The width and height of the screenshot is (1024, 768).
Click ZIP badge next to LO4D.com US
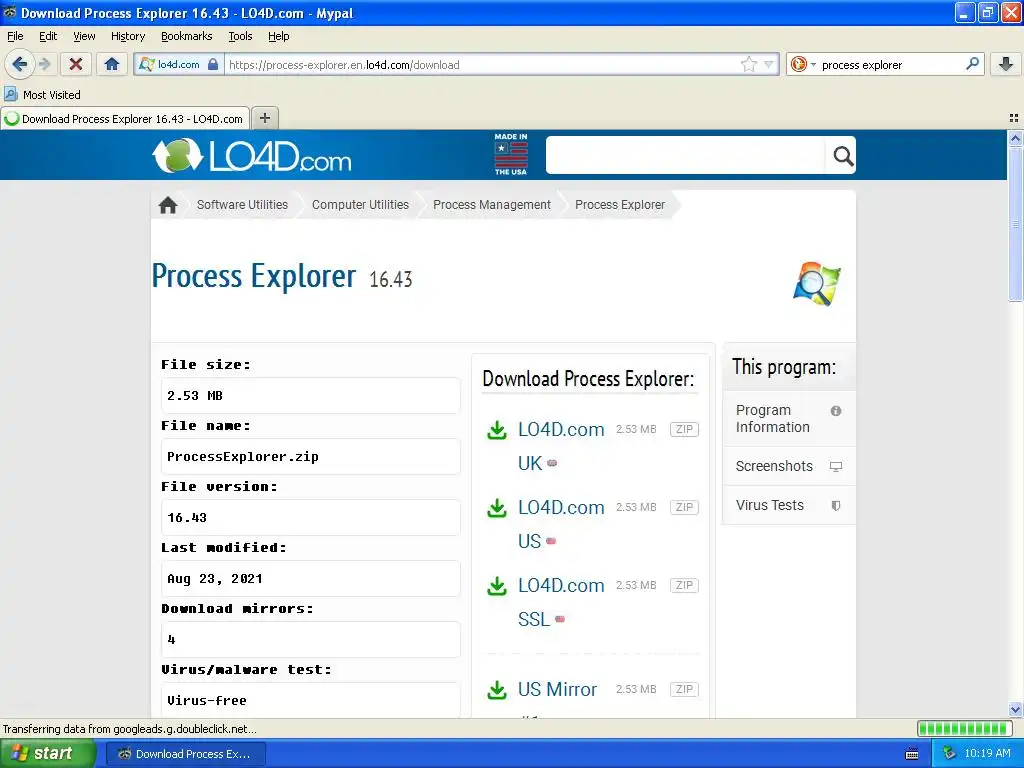coord(684,507)
